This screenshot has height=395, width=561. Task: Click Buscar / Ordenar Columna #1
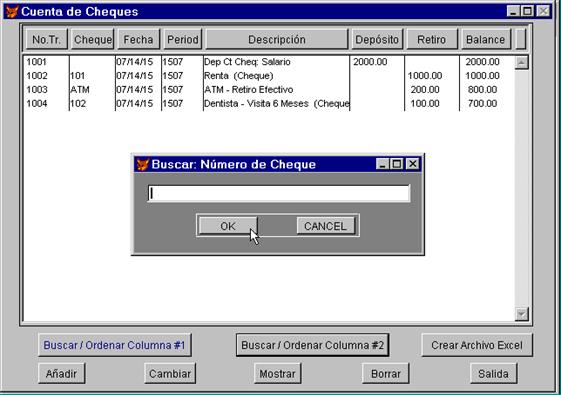[114, 345]
